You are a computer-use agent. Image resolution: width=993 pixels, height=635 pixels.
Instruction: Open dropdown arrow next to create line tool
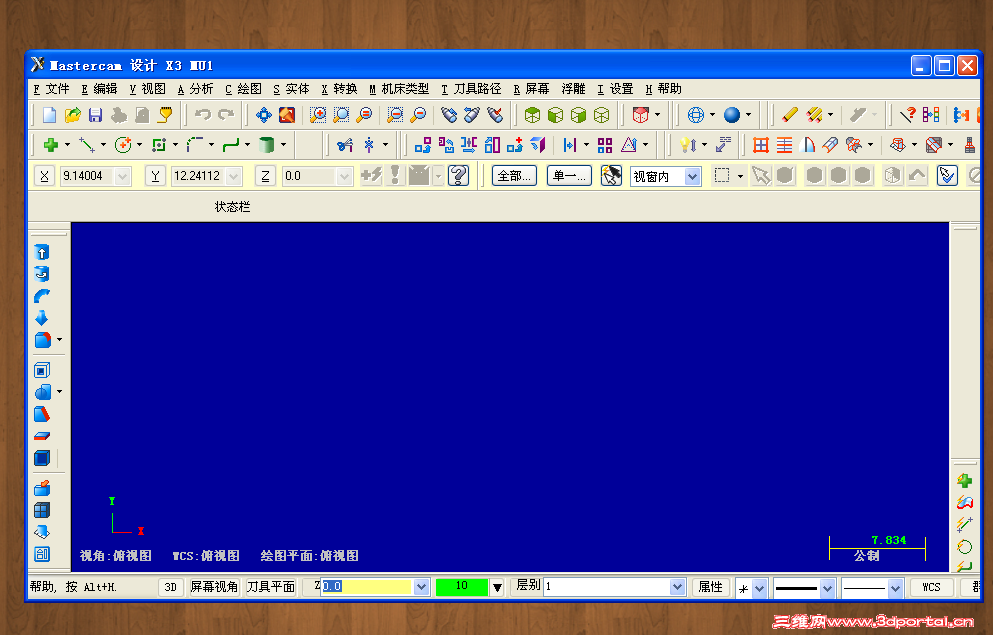[x=103, y=145]
